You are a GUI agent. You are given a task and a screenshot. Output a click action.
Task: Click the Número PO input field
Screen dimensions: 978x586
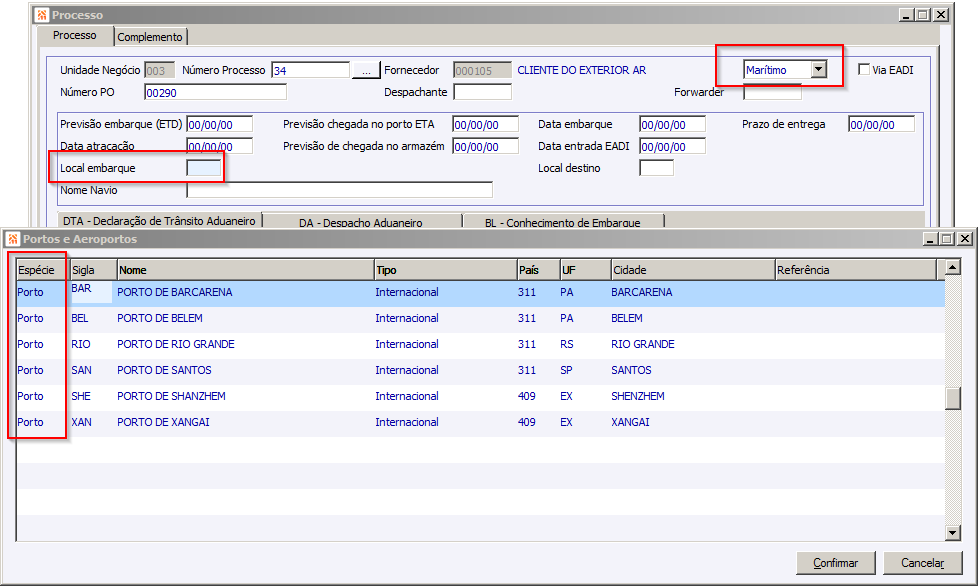click(x=215, y=92)
